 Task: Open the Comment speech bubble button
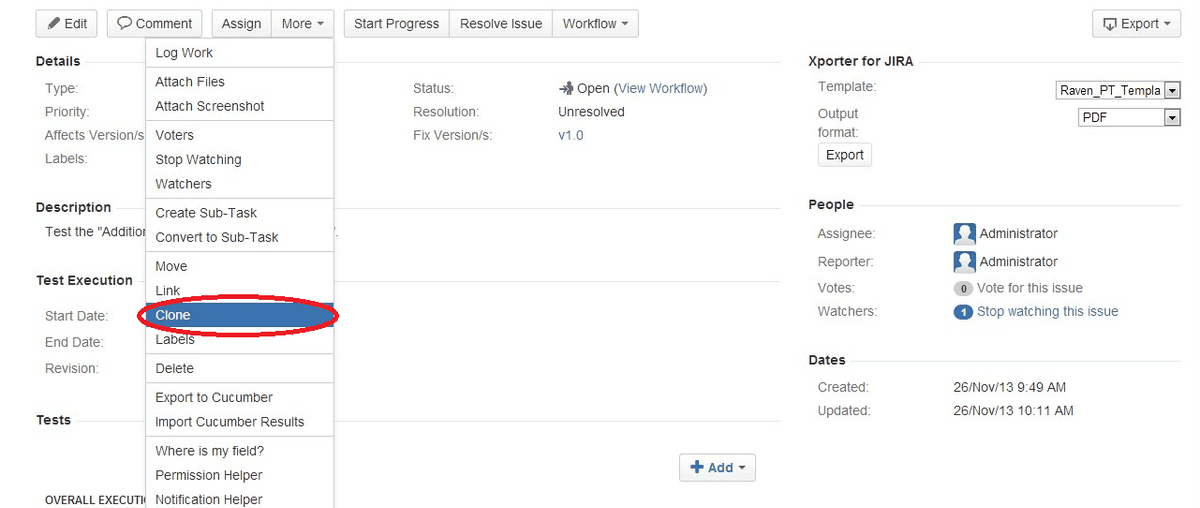coord(155,24)
